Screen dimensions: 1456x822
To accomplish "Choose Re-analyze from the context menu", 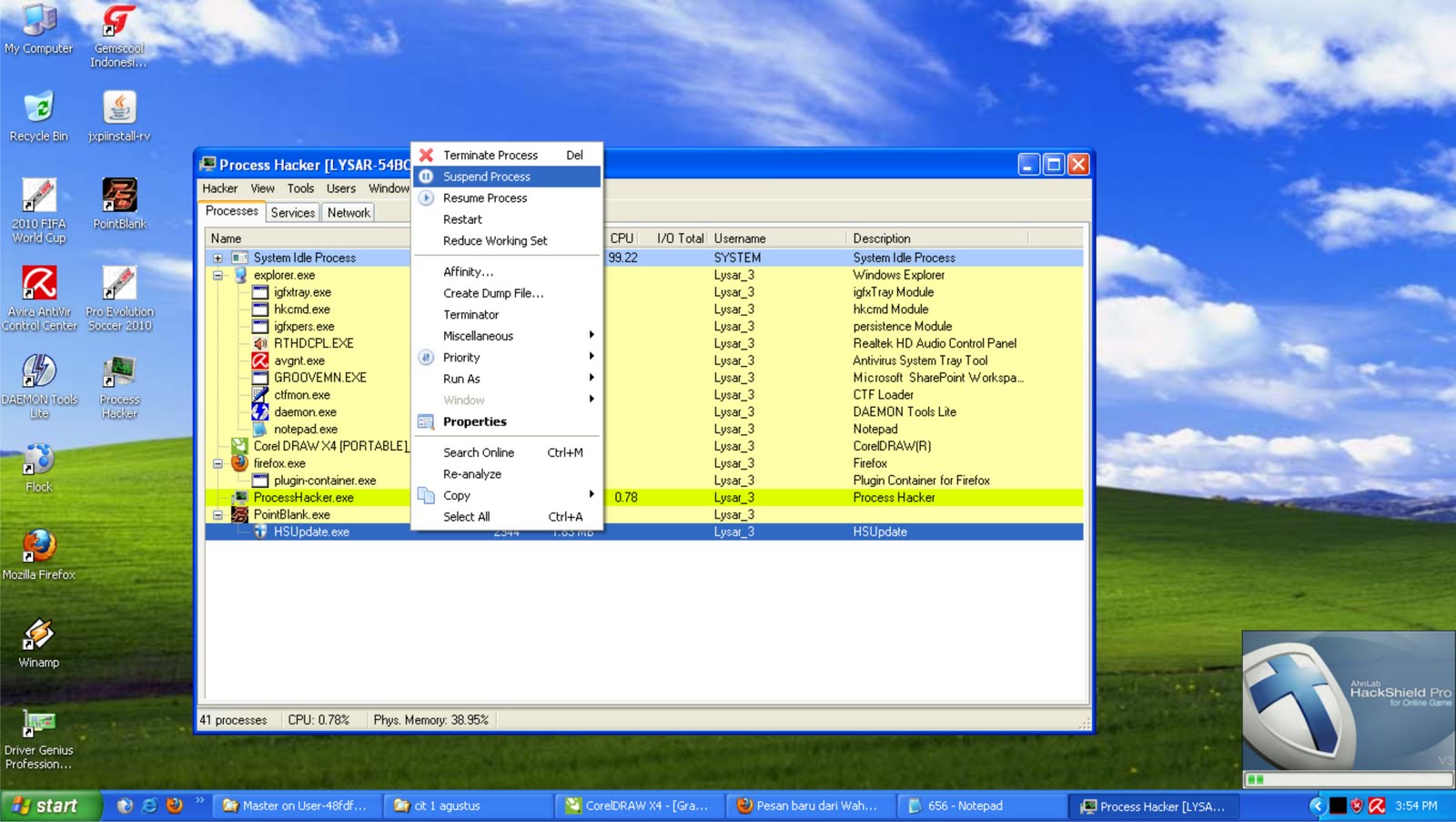I will (507, 473).
